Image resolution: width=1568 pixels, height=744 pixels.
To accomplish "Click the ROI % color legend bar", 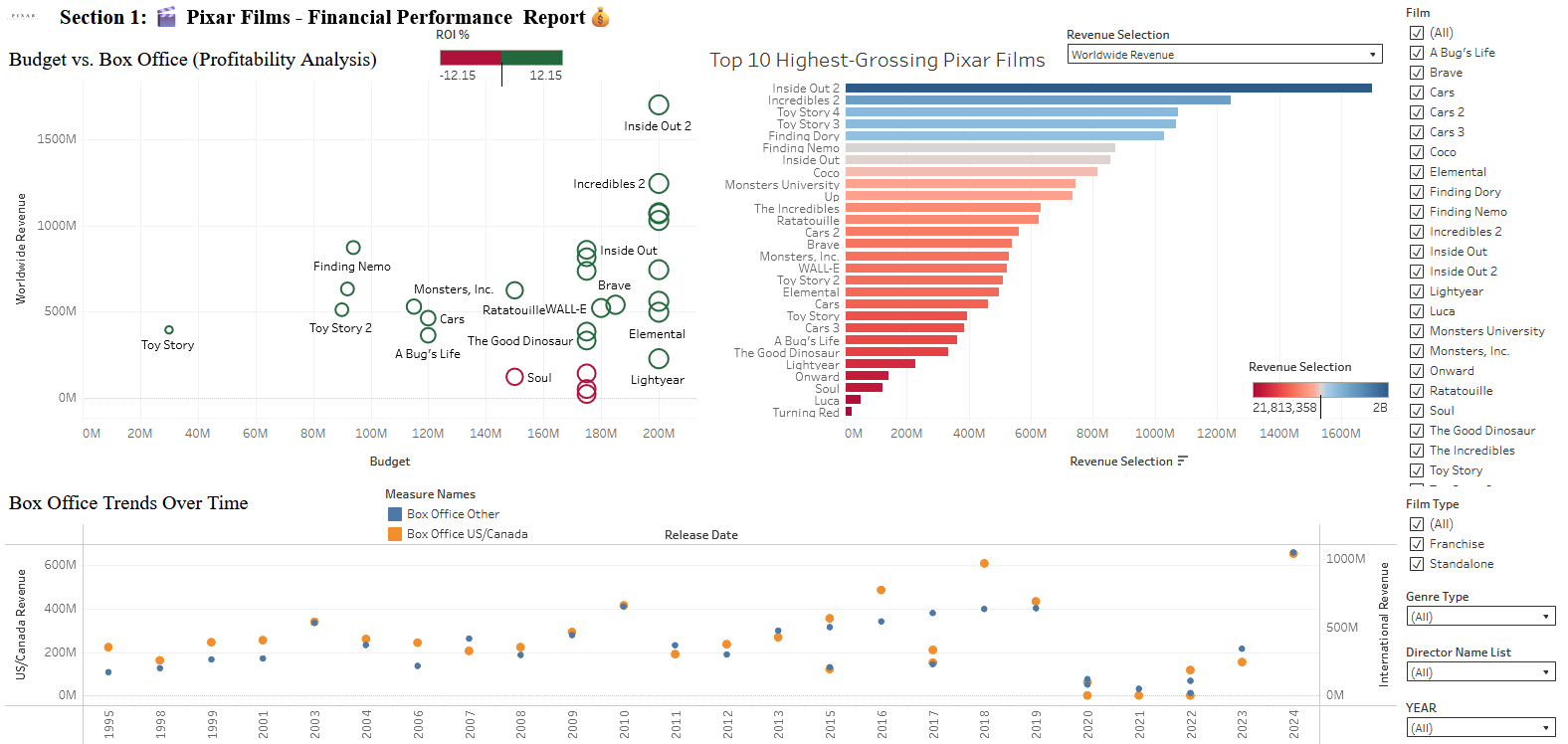I will click(x=501, y=58).
